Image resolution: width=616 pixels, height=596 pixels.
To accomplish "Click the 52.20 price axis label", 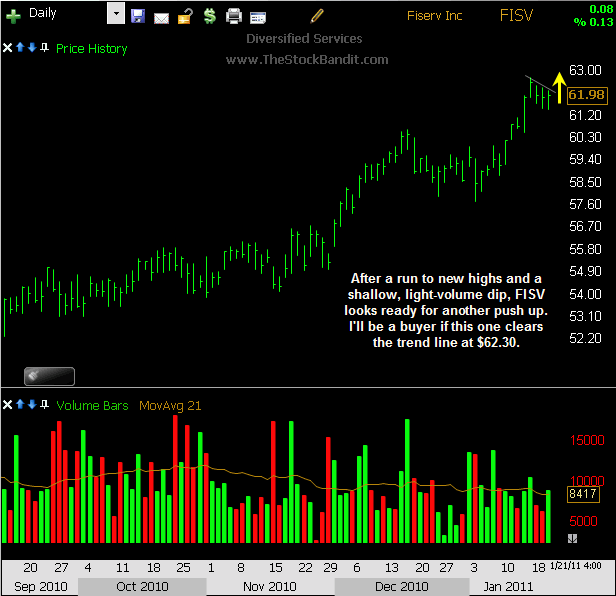I will [x=585, y=338].
